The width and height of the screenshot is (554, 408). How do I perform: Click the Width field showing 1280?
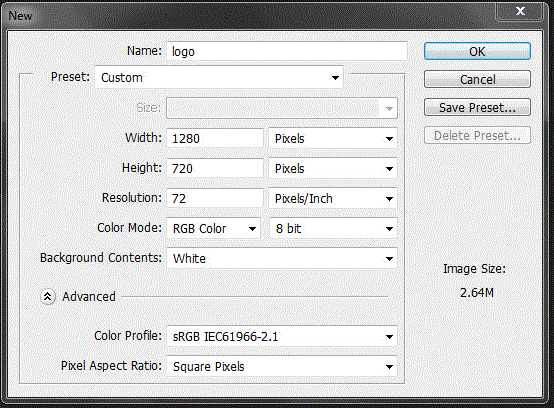(214, 138)
